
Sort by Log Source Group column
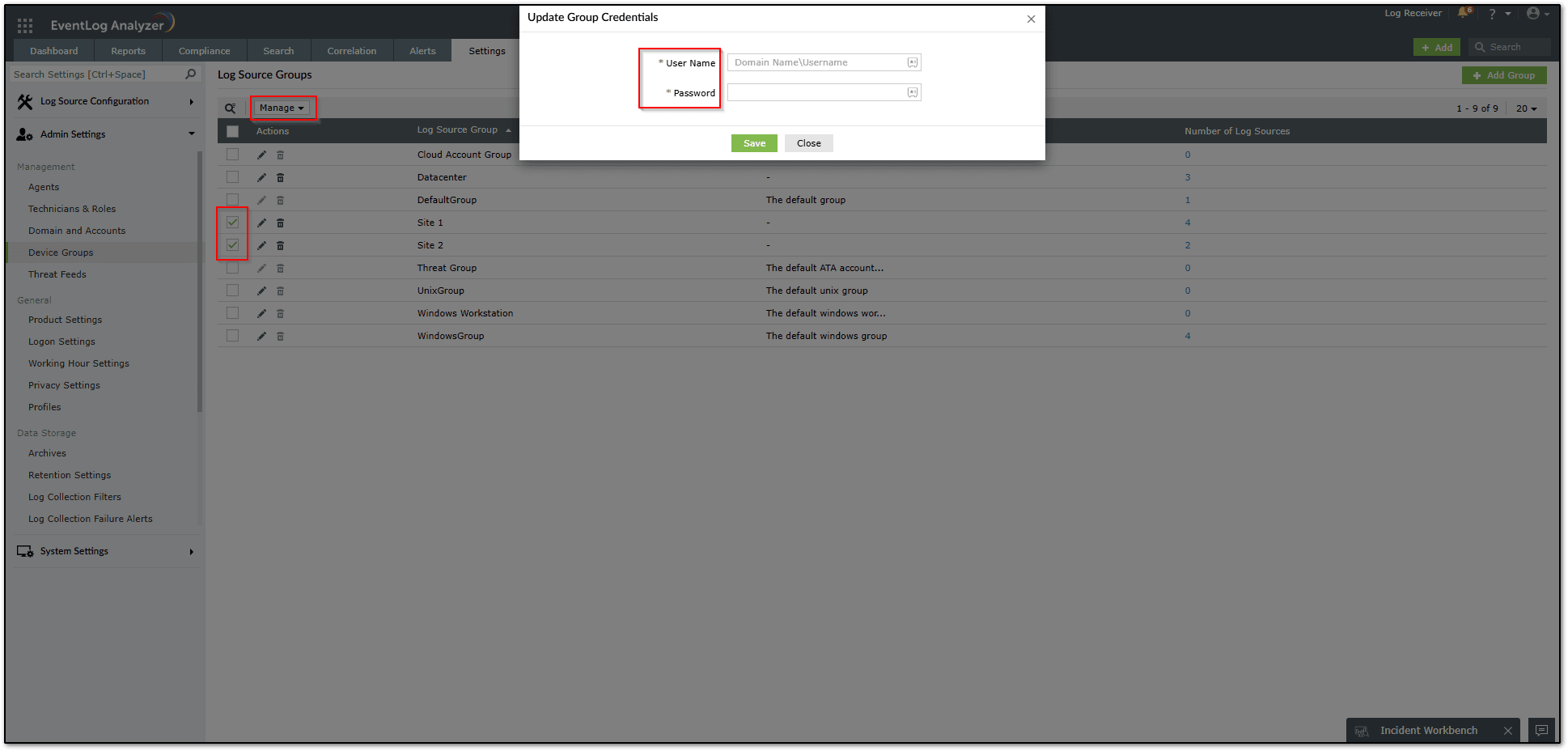464,129
